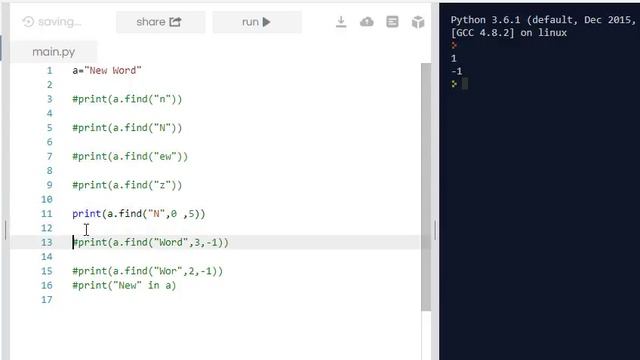Click line 7 comment #print(a.find("ew"))
The height and width of the screenshot is (360, 640).
[130, 156]
